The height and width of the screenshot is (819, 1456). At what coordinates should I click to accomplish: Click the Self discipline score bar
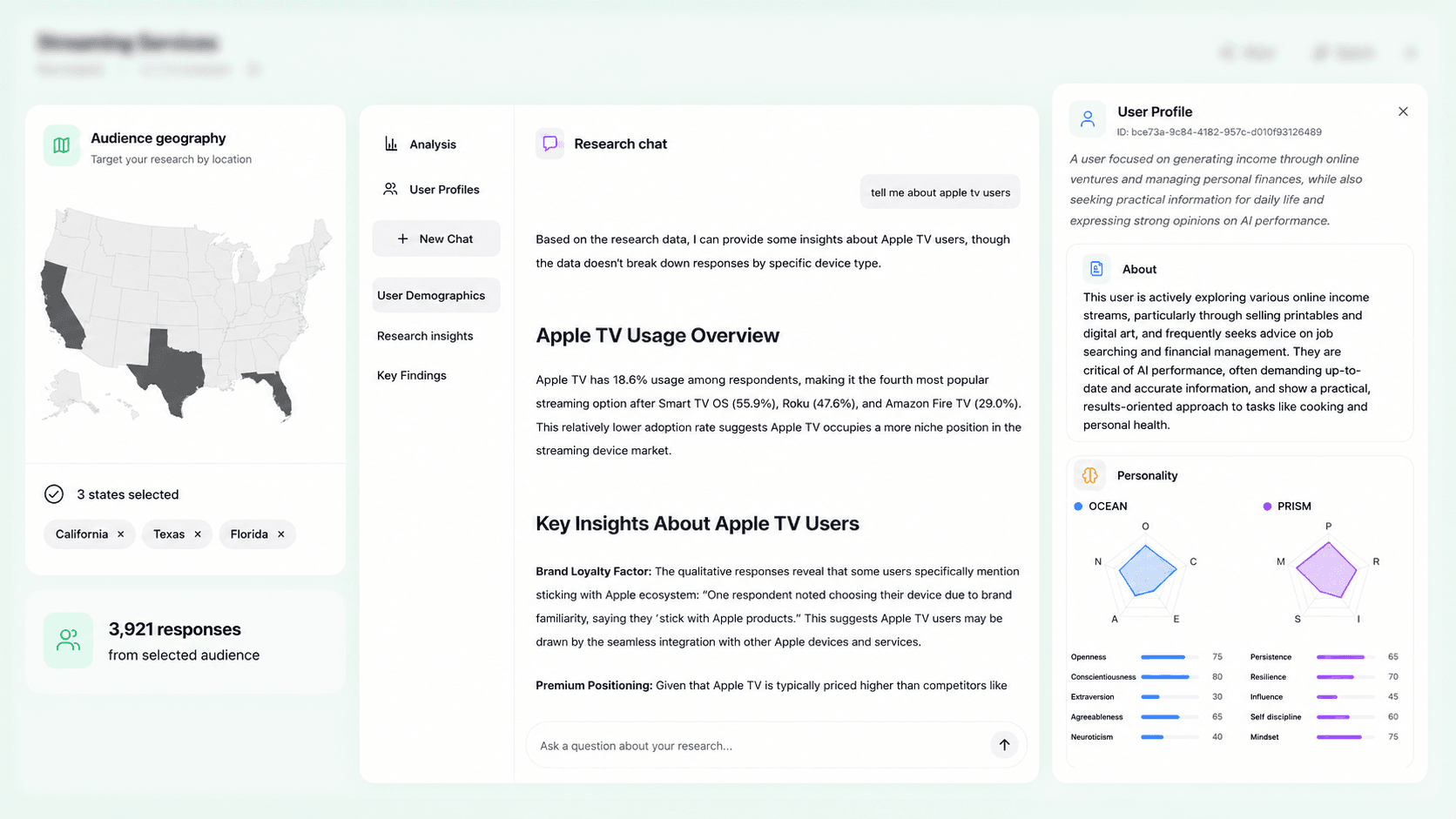point(1345,717)
